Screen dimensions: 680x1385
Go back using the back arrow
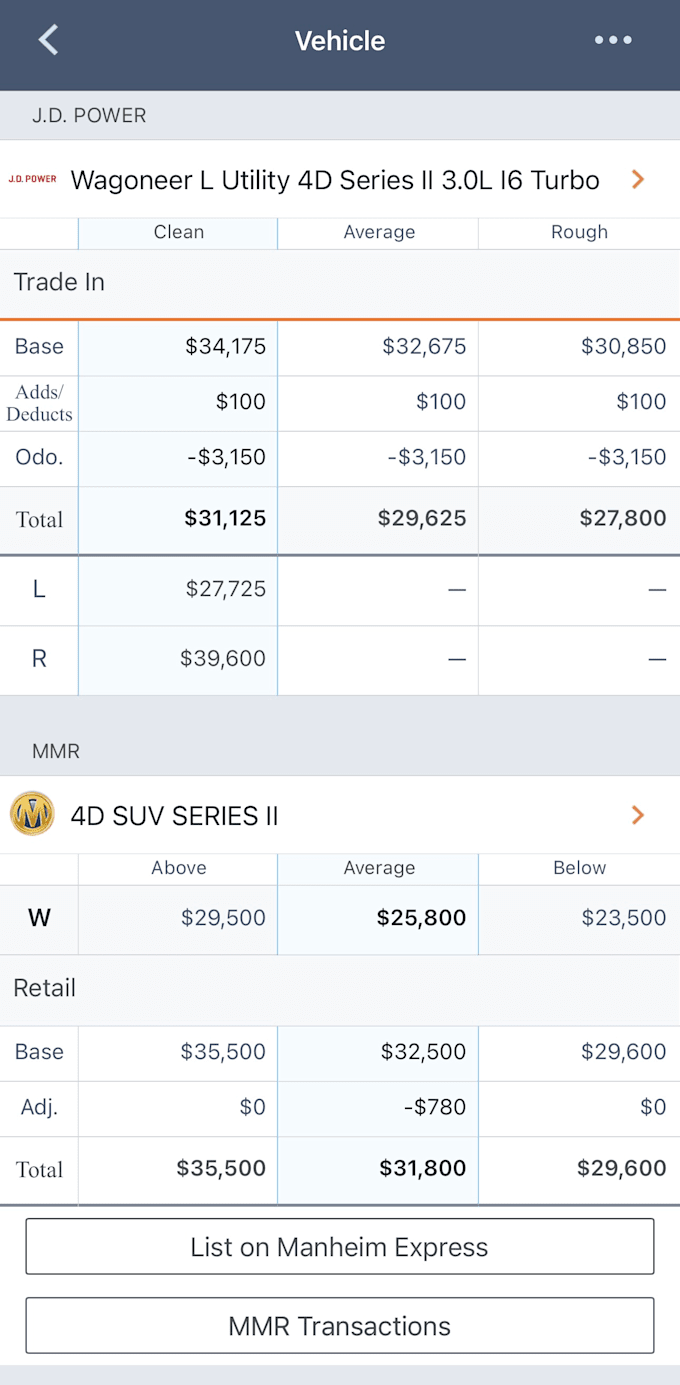pos(48,40)
